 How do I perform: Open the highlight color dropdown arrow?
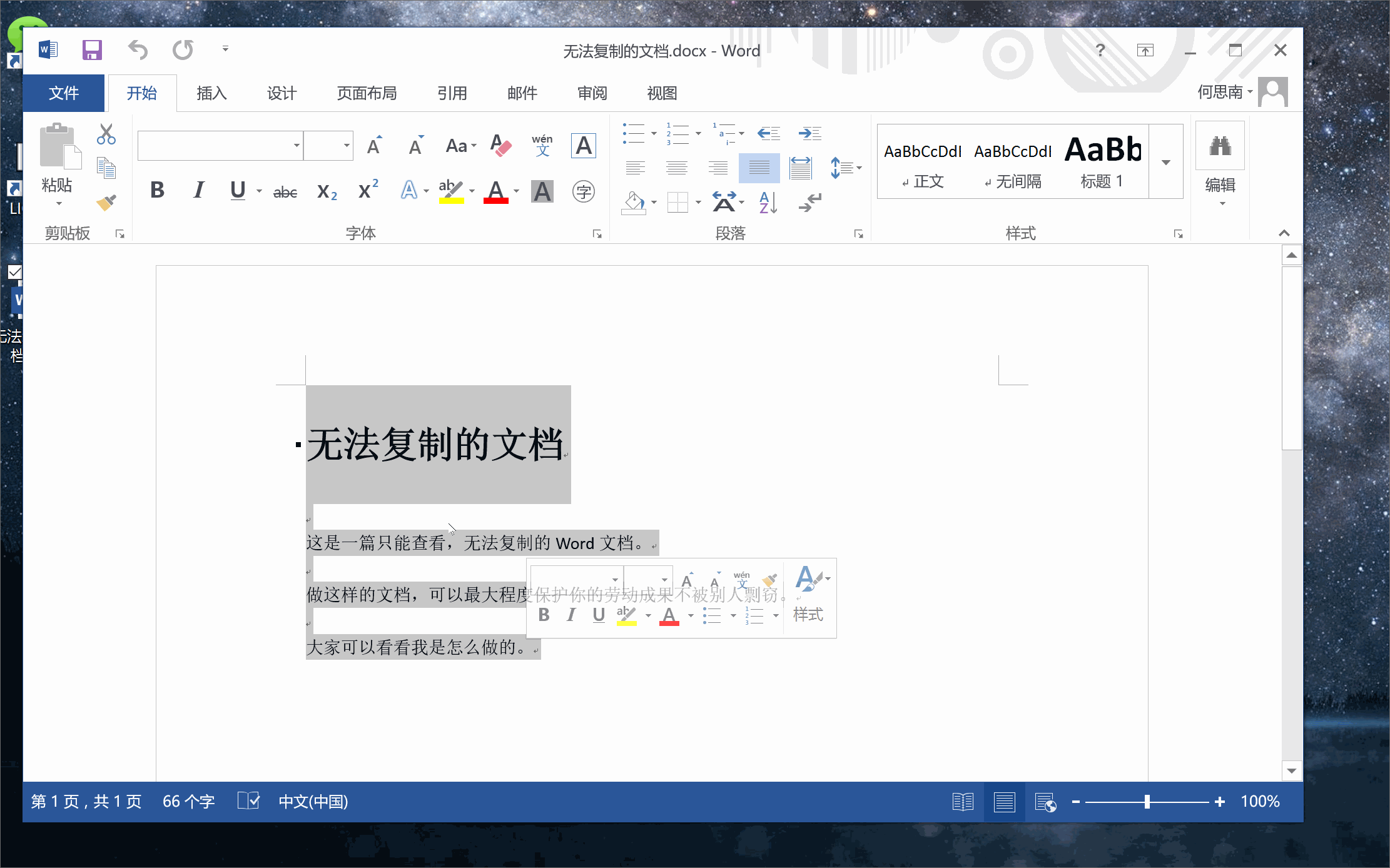pyautogui.click(x=472, y=191)
